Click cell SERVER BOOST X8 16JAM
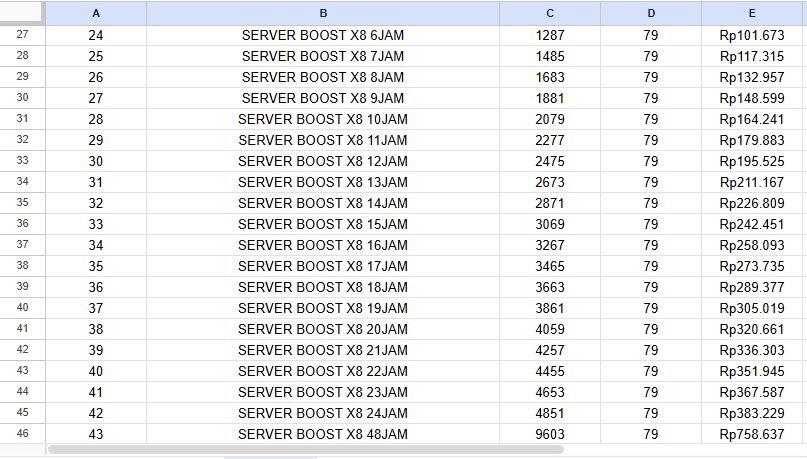Image resolution: width=807 pixels, height=459 pixels. pos(323,245)
